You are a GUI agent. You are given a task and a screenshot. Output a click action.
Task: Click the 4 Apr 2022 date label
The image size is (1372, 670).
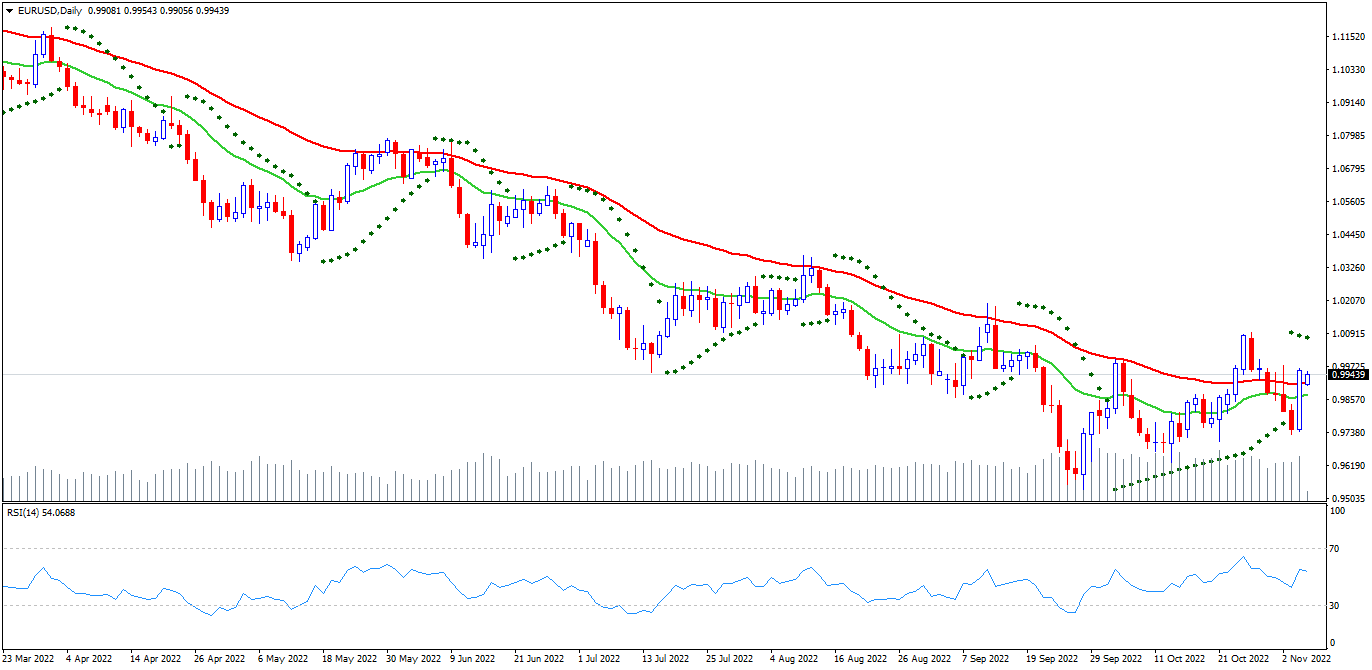click(x=89, y=659)
